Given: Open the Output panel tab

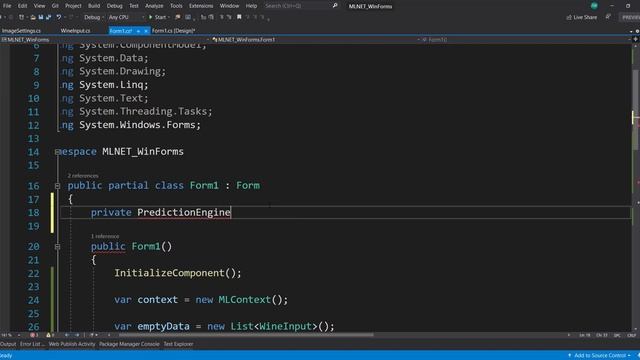Looking at the screenshot, I should coord(8,344).
